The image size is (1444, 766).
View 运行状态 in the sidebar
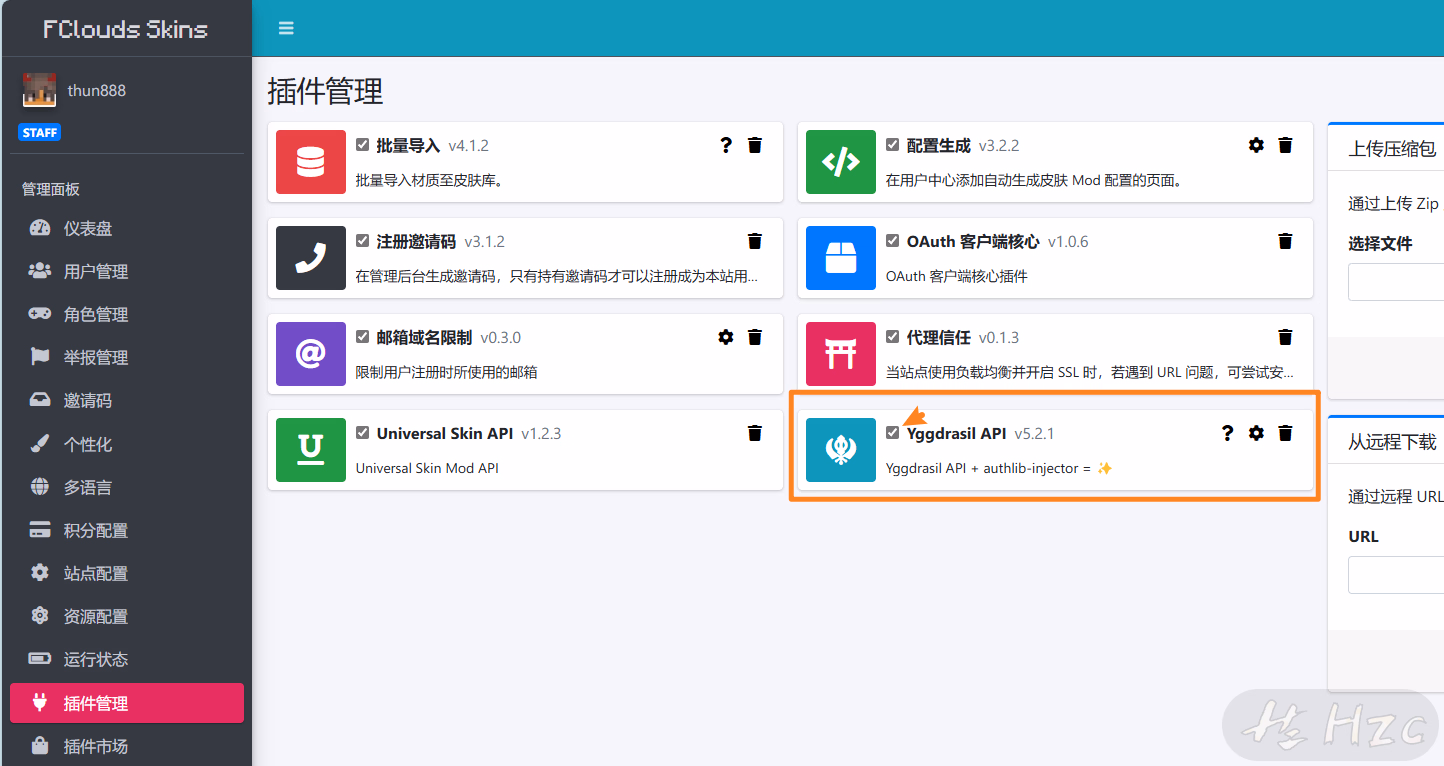tap(127, 659)
